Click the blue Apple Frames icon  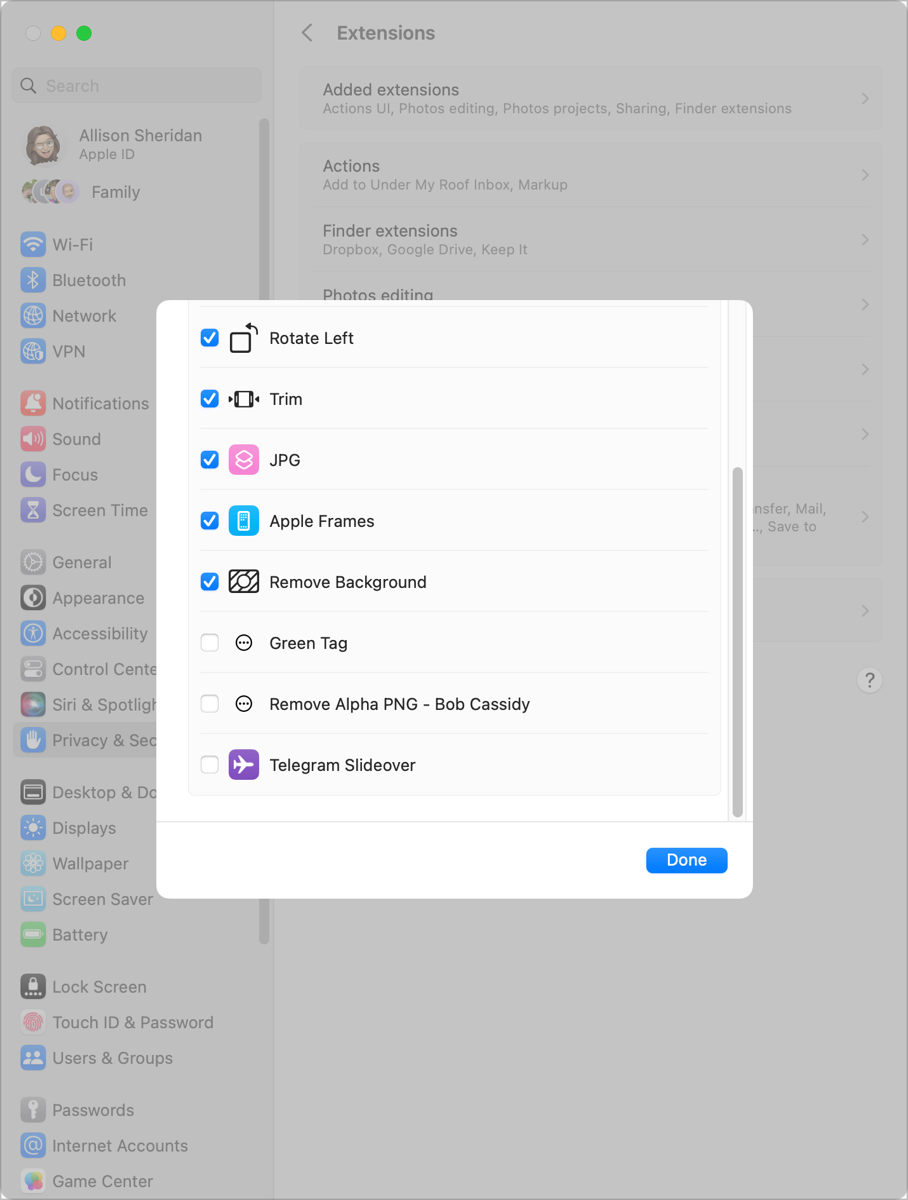coord(244,521)
